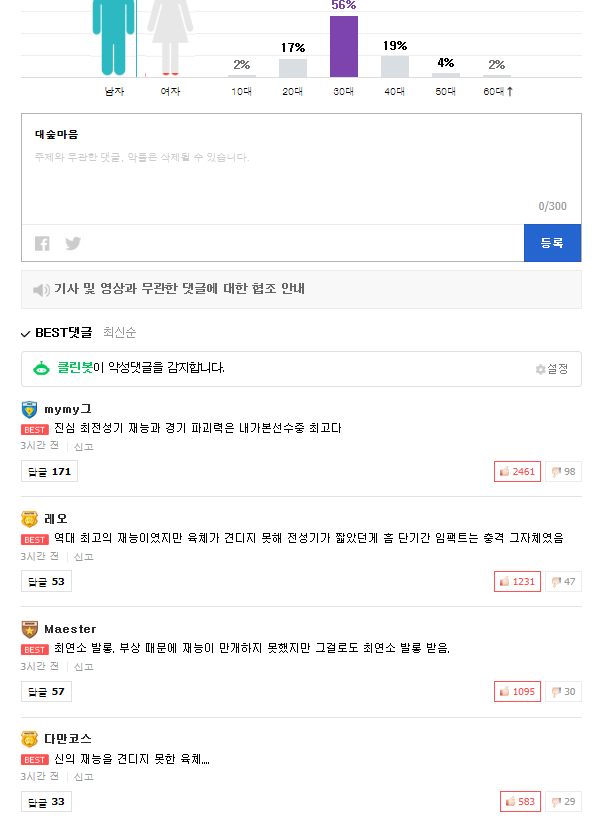Click mymy그's profile badge icon
This screenshot has height=819, width=616.
click(x=29, y=409)
